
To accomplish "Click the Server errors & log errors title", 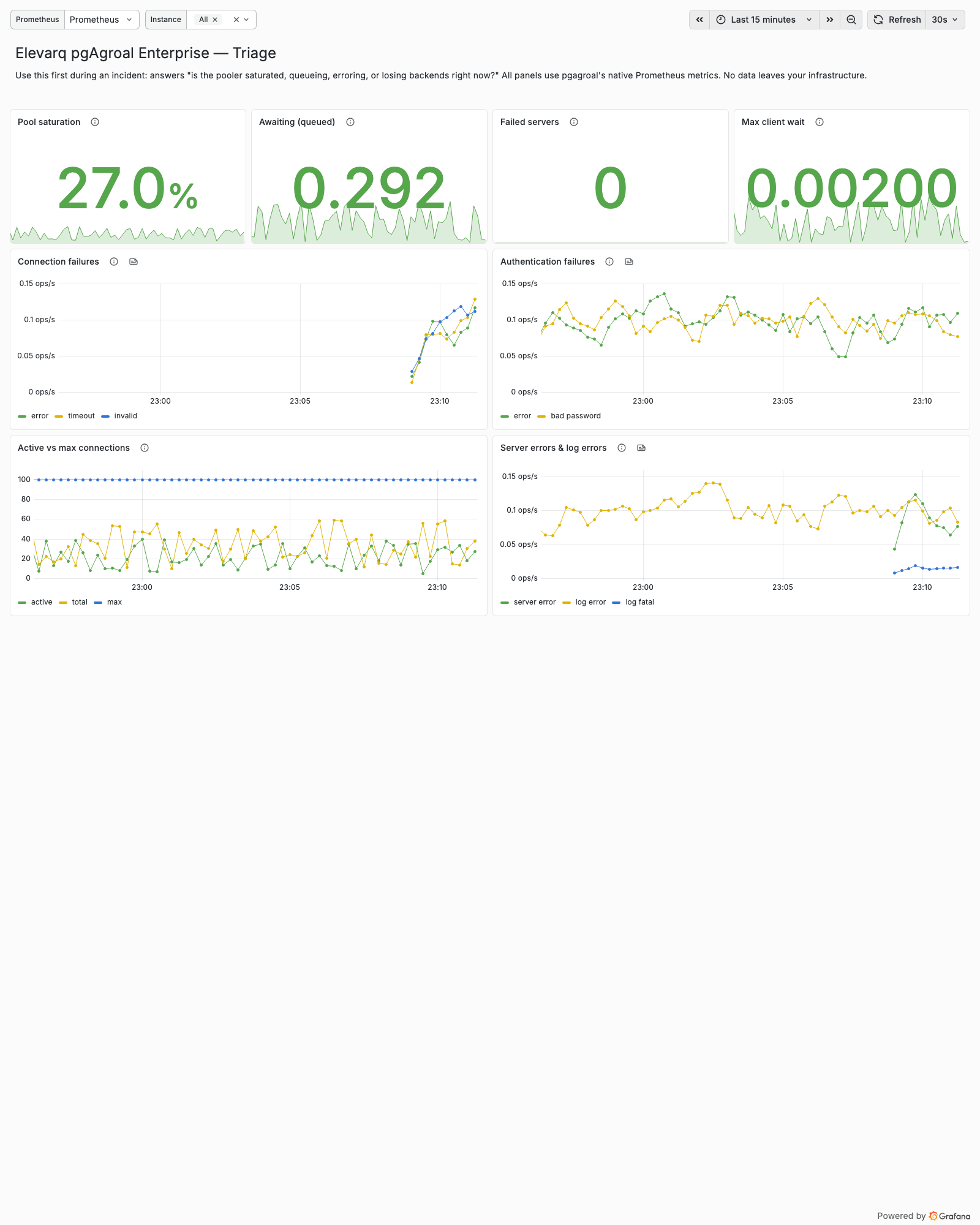I will (x=554, y=448).
